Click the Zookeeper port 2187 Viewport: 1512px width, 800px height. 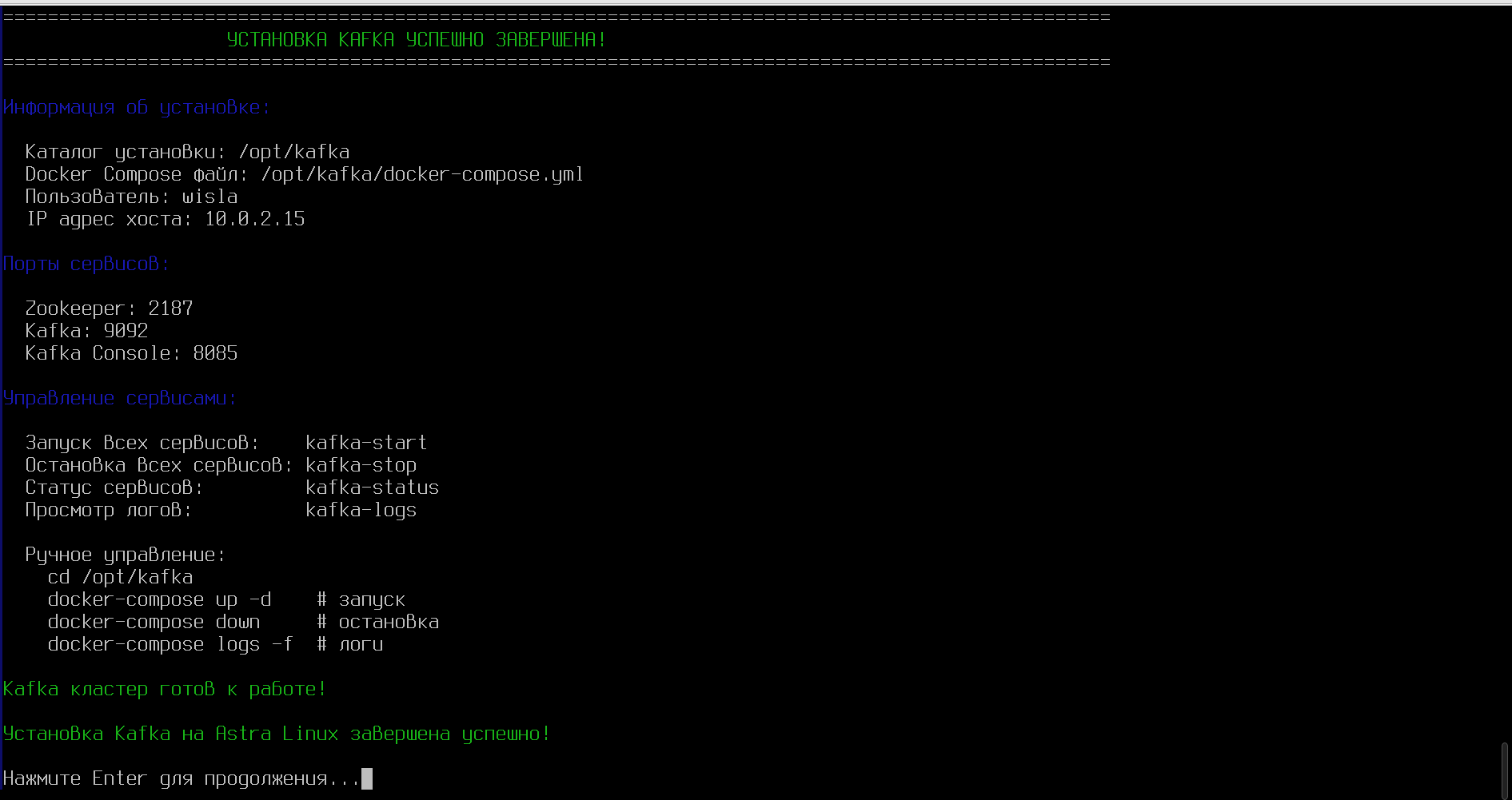point(170,308)
